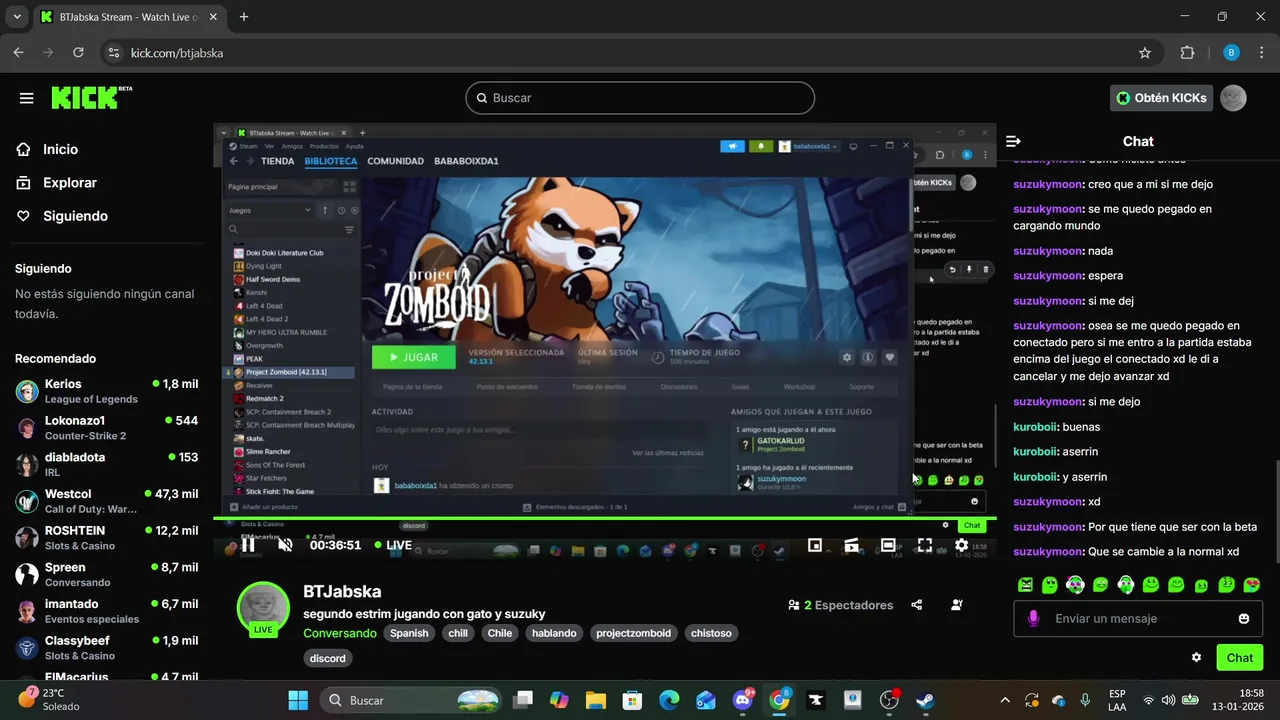Create a clip with the clapperboard icon
The height and width of the screenshot is (720, 1280).
point(852,545)
